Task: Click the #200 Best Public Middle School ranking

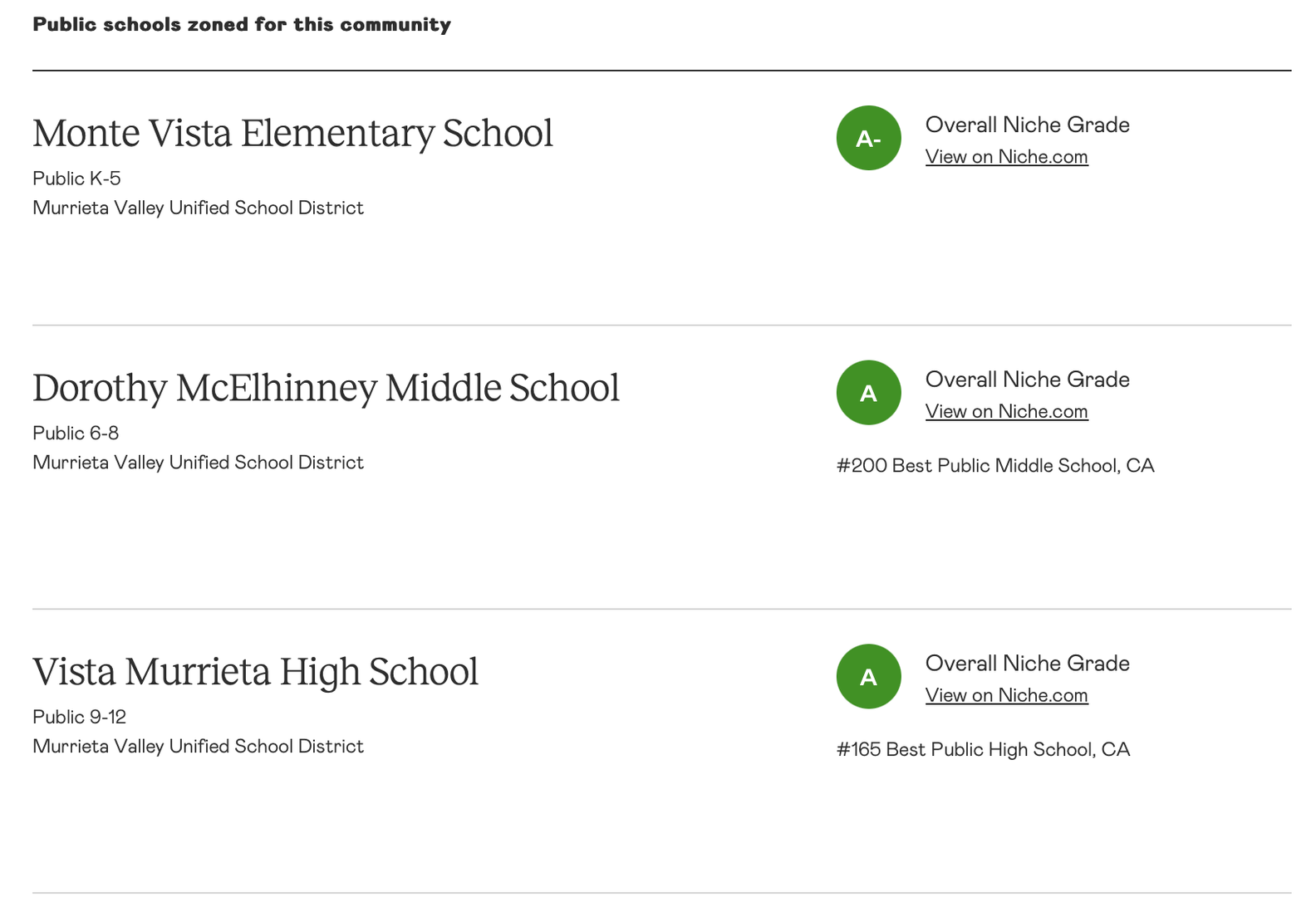Action: click(x=995, y=466)
